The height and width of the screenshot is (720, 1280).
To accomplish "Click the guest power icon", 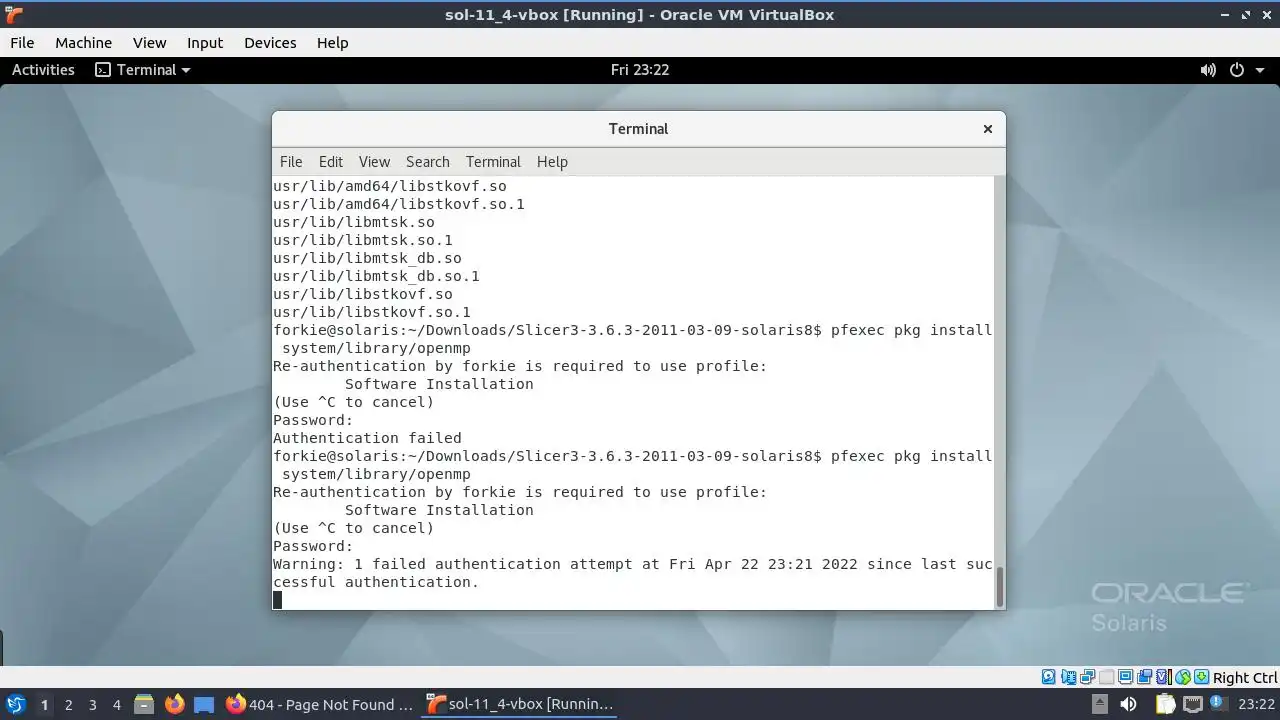I will coord(1237,70).
